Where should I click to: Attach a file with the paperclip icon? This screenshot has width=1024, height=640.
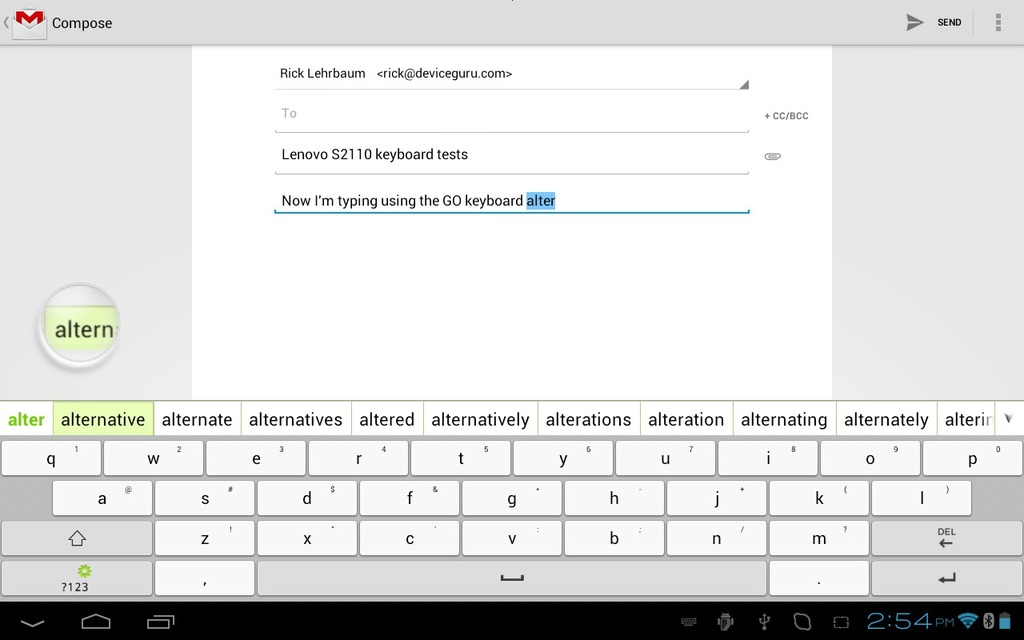tap(773, 156)
